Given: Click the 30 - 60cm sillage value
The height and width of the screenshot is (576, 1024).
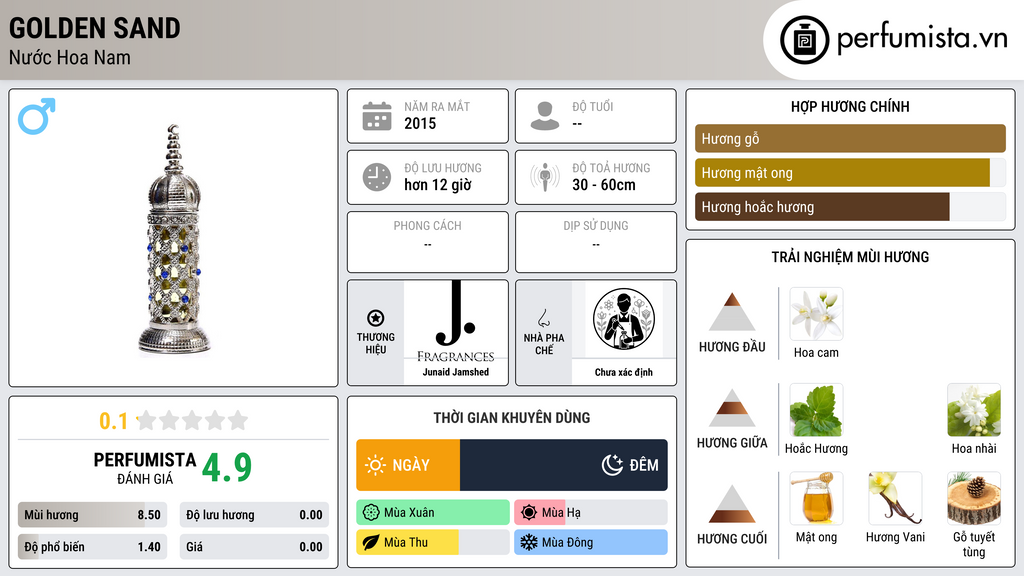Looking at the screenshot, I should (x=604, y=185).
